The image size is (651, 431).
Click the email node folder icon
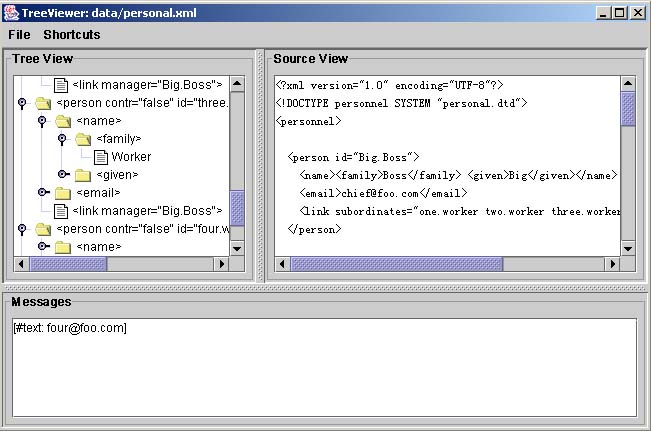pos(63,193)
